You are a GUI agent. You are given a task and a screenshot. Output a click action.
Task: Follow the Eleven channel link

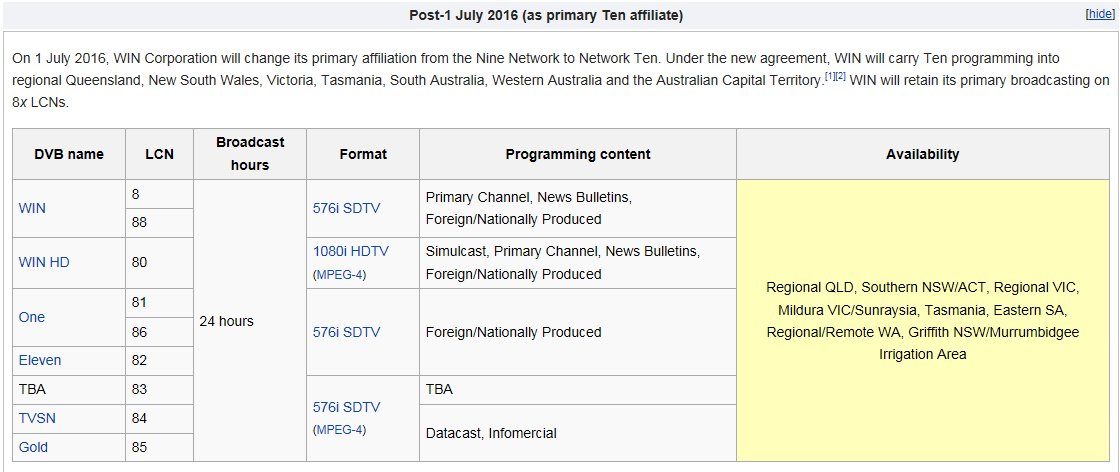pos(40,360)
